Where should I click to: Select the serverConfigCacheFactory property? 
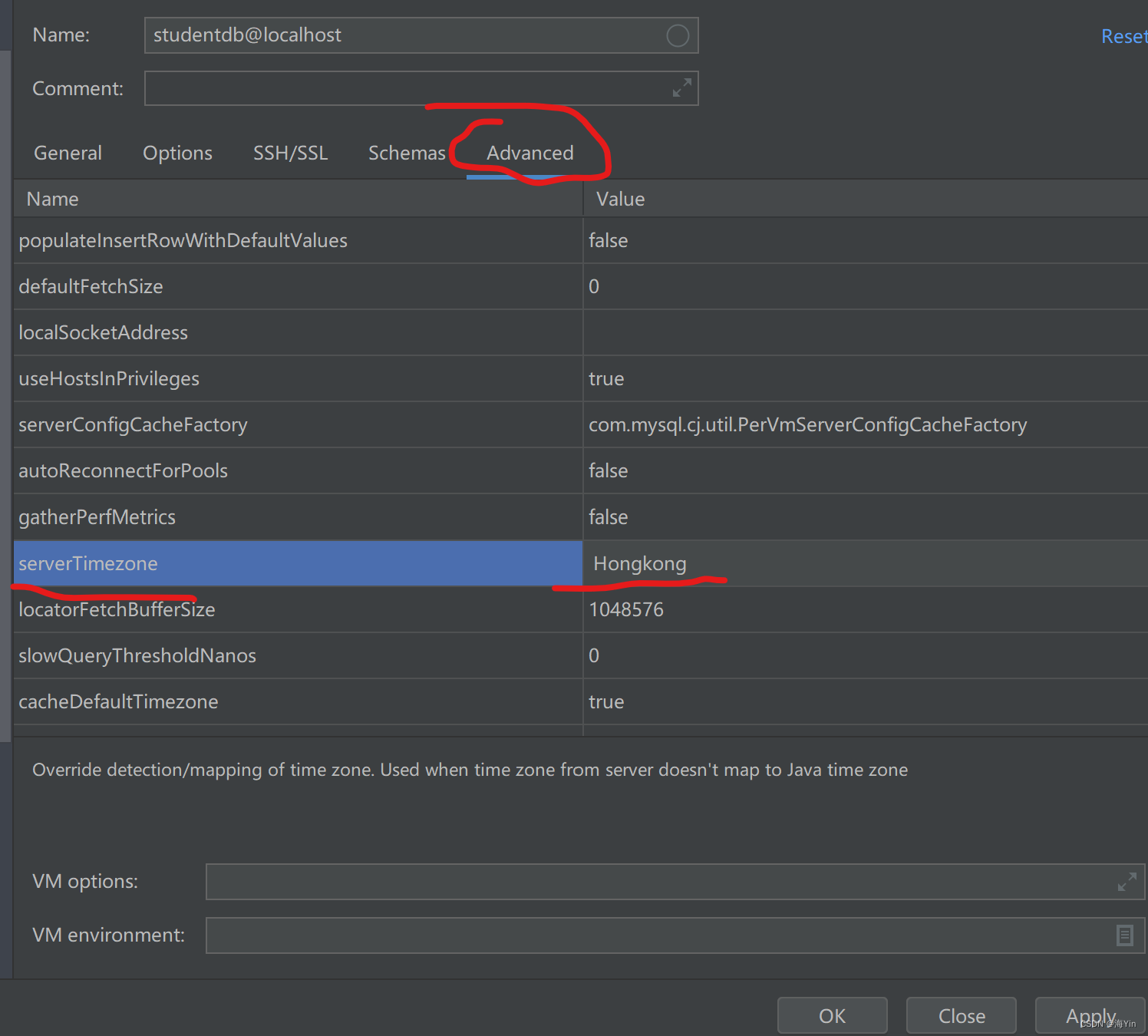(298, 424)
